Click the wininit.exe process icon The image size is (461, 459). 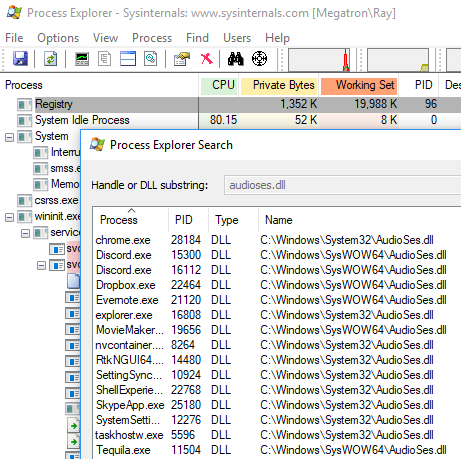click(x=24, y=217)
